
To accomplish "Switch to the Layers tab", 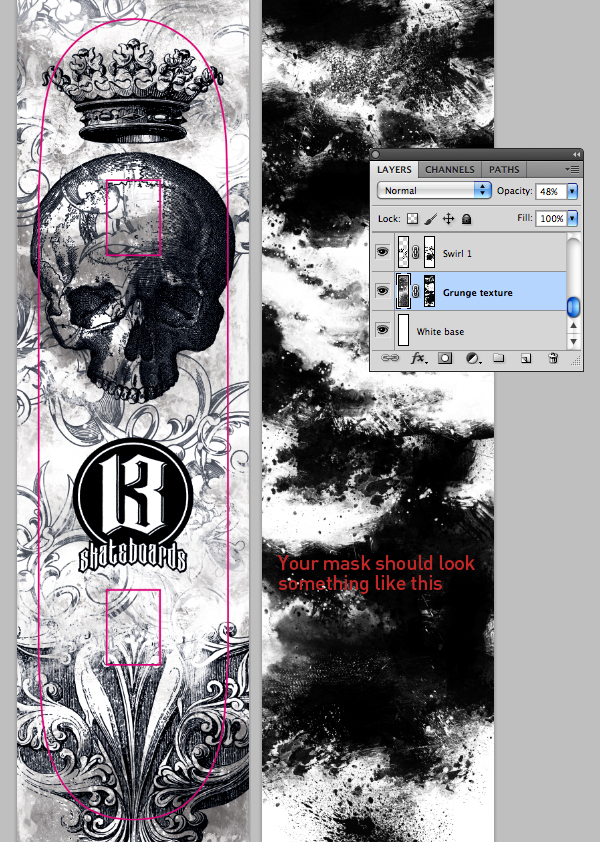I will pyautogui.click(x=394, y=170).
